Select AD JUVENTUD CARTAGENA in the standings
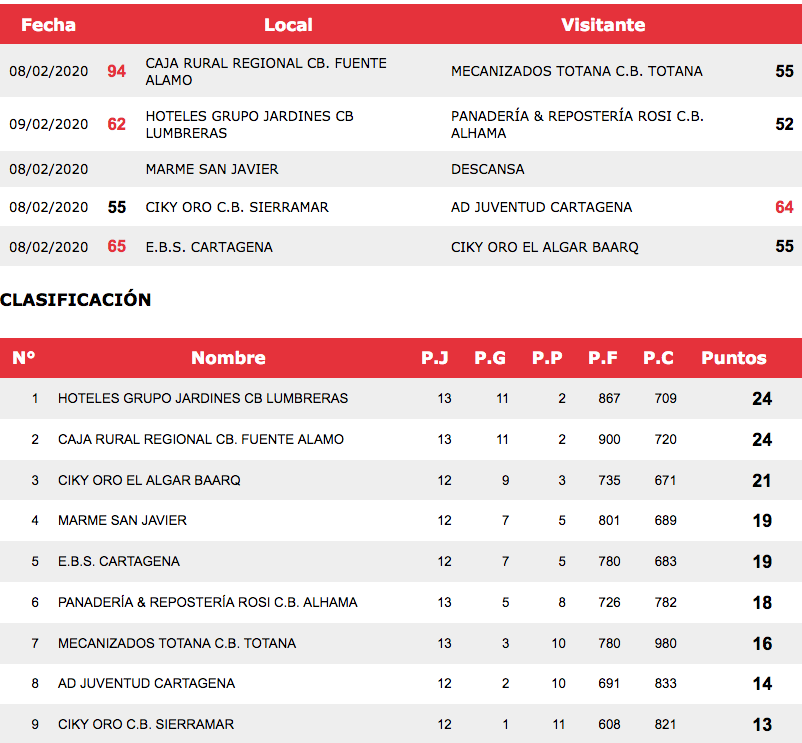 click(x=146, y=683)
